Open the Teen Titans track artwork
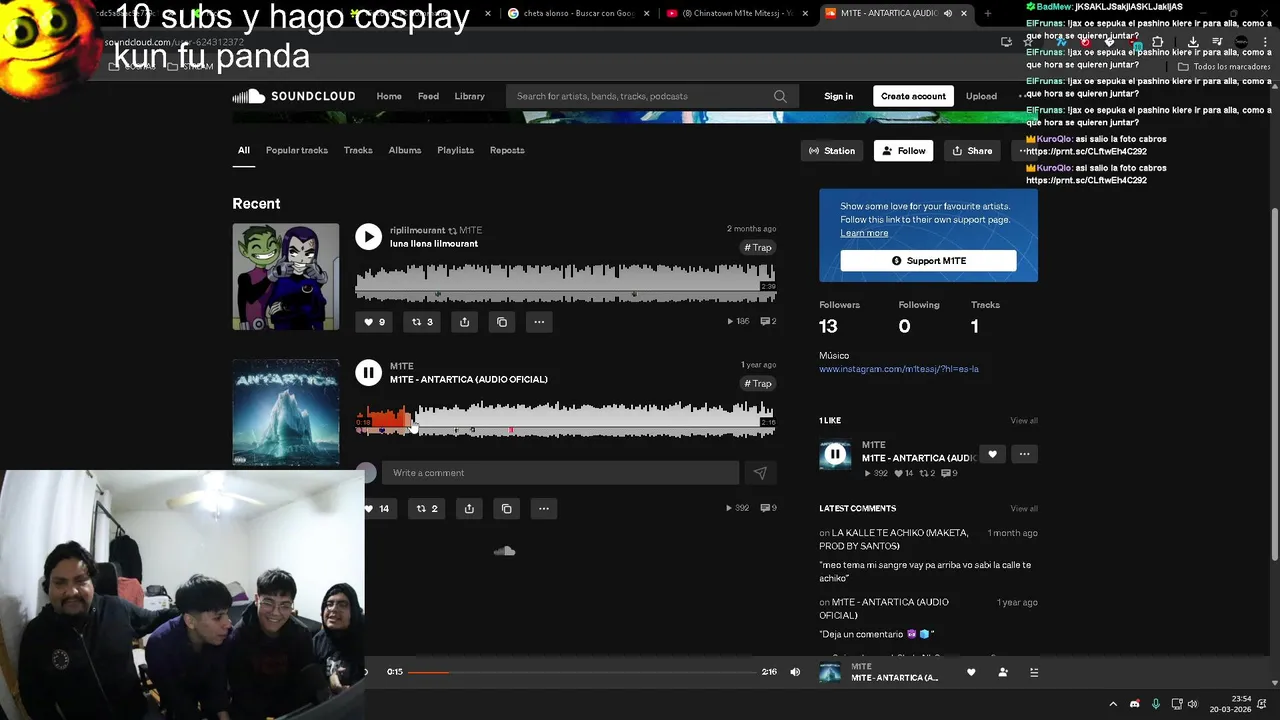This screenshot has height=720, width=1280. 286,276
